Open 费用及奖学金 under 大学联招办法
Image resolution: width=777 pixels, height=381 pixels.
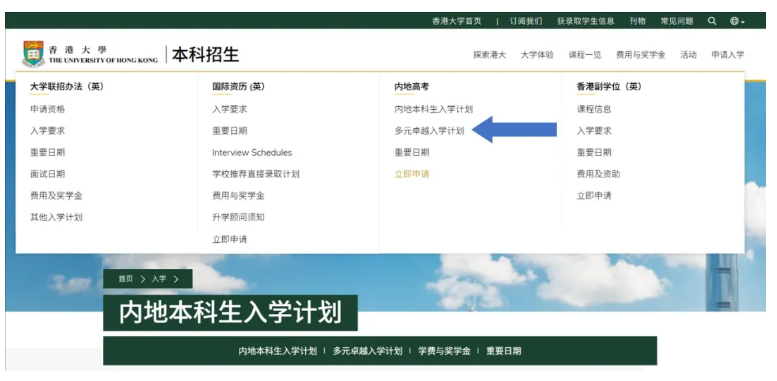[x=56, y=196]
